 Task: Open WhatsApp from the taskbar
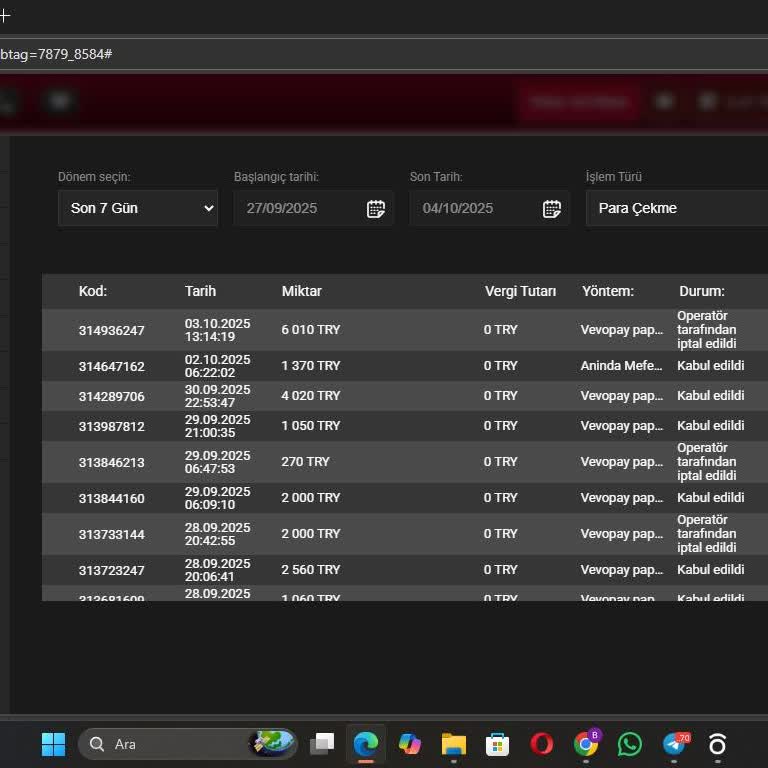coord(629,744)
